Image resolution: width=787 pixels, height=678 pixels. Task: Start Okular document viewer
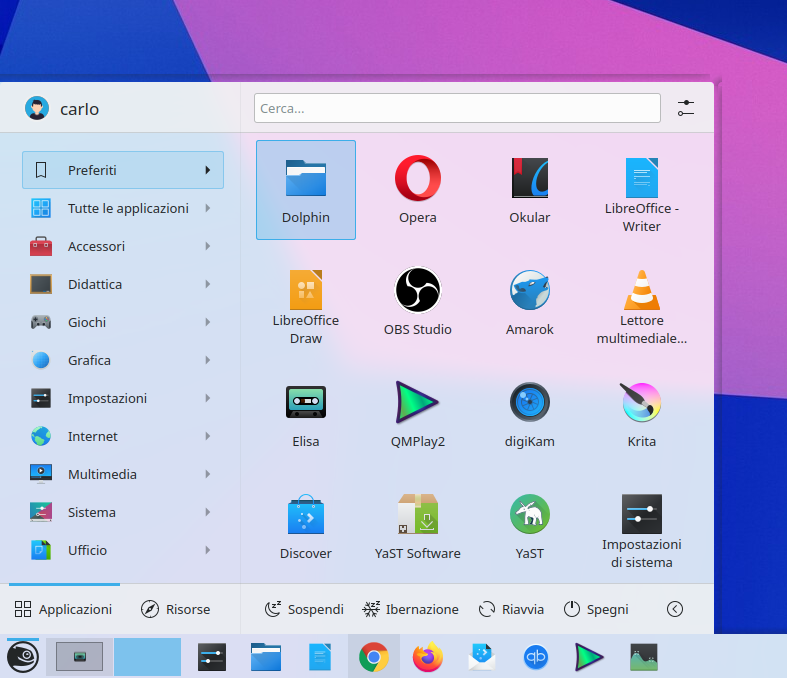point(530,190)
